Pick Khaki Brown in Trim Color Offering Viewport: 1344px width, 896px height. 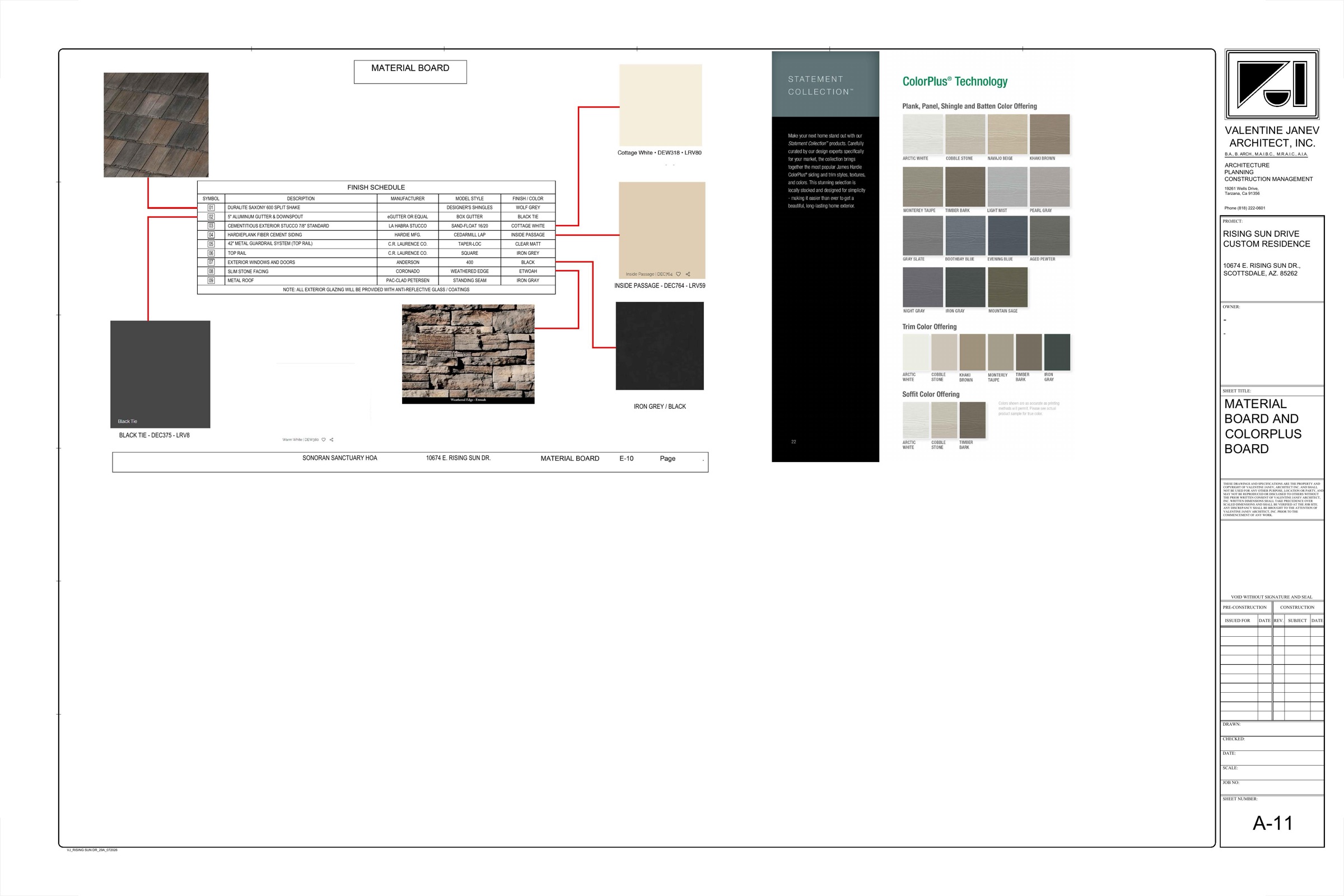pyautogui.click(x=972, y=353)
